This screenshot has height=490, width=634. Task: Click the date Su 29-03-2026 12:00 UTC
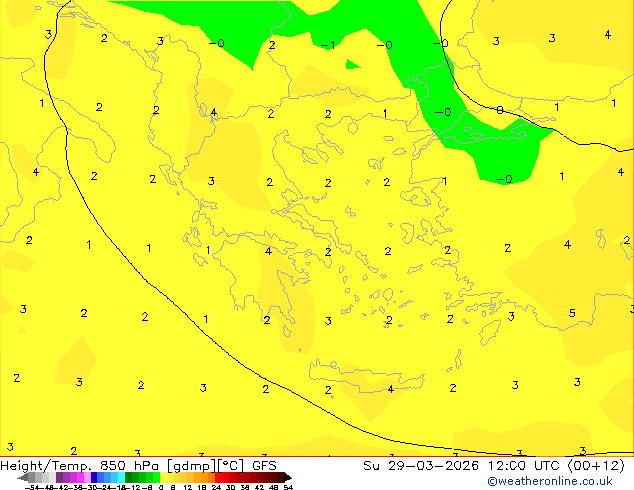coord(463,466)
